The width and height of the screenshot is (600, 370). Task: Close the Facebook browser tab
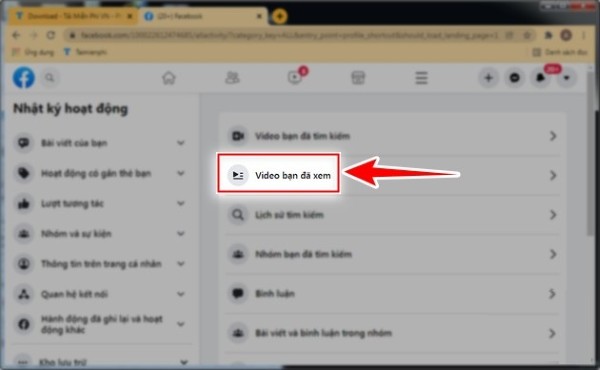coord(259,16)
